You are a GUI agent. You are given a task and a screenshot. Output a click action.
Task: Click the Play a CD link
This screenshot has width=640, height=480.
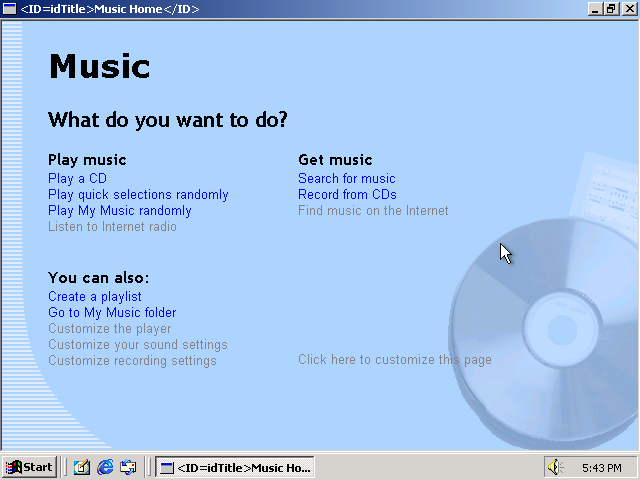click(77, 179)
